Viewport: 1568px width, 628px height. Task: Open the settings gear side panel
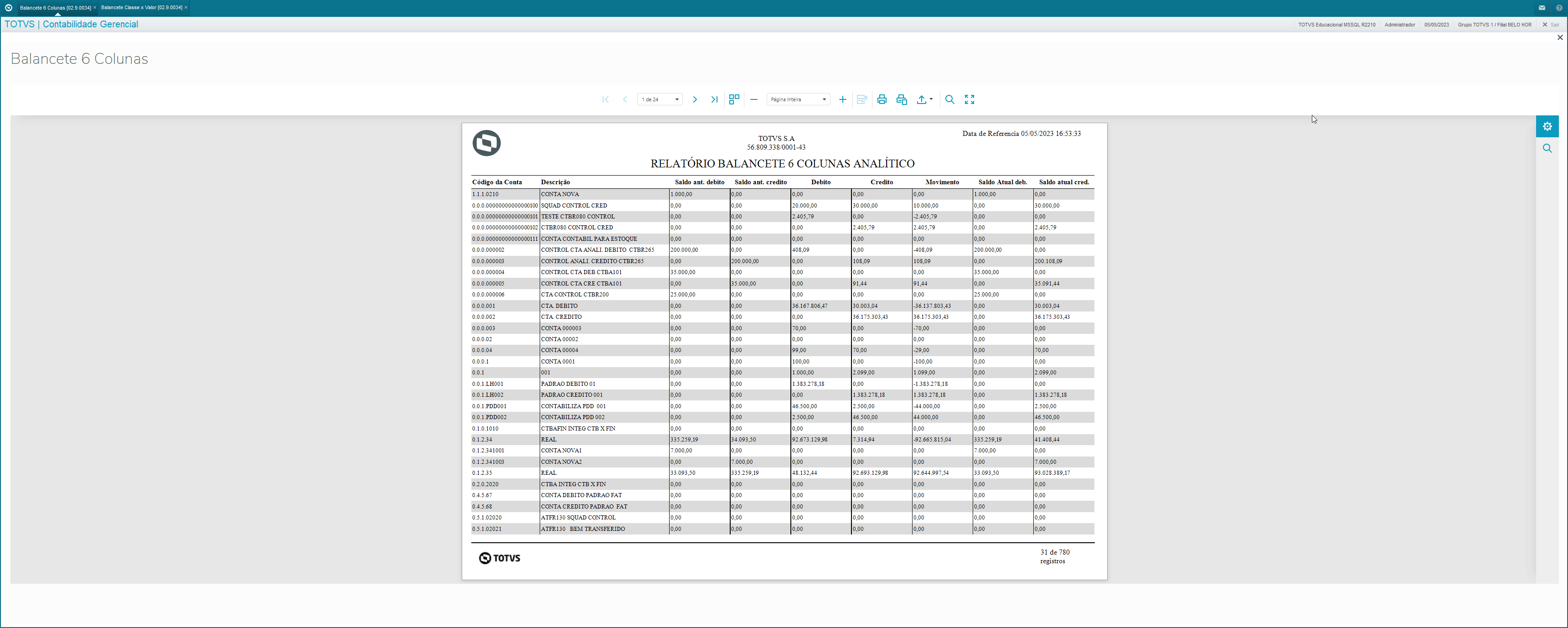(1547, 127)
